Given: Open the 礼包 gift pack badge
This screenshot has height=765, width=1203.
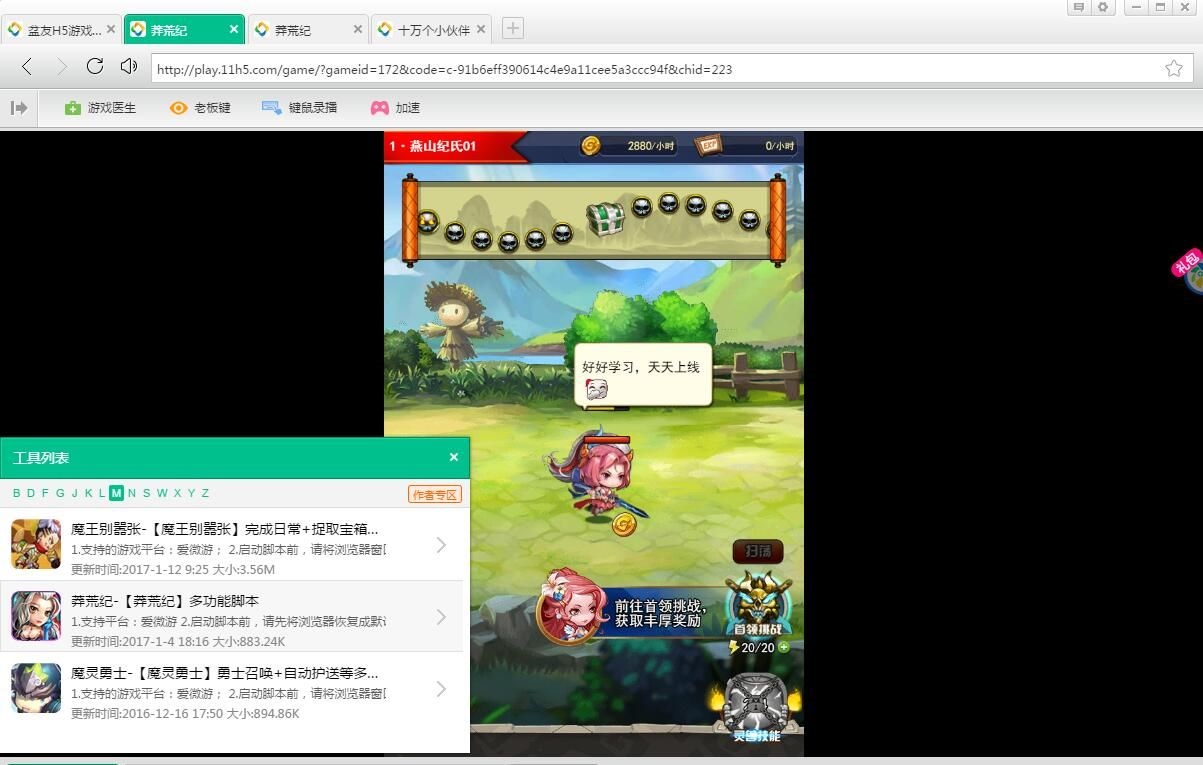Looking at the screenshot, I should pyautogui.click(x=1188, y=270).
